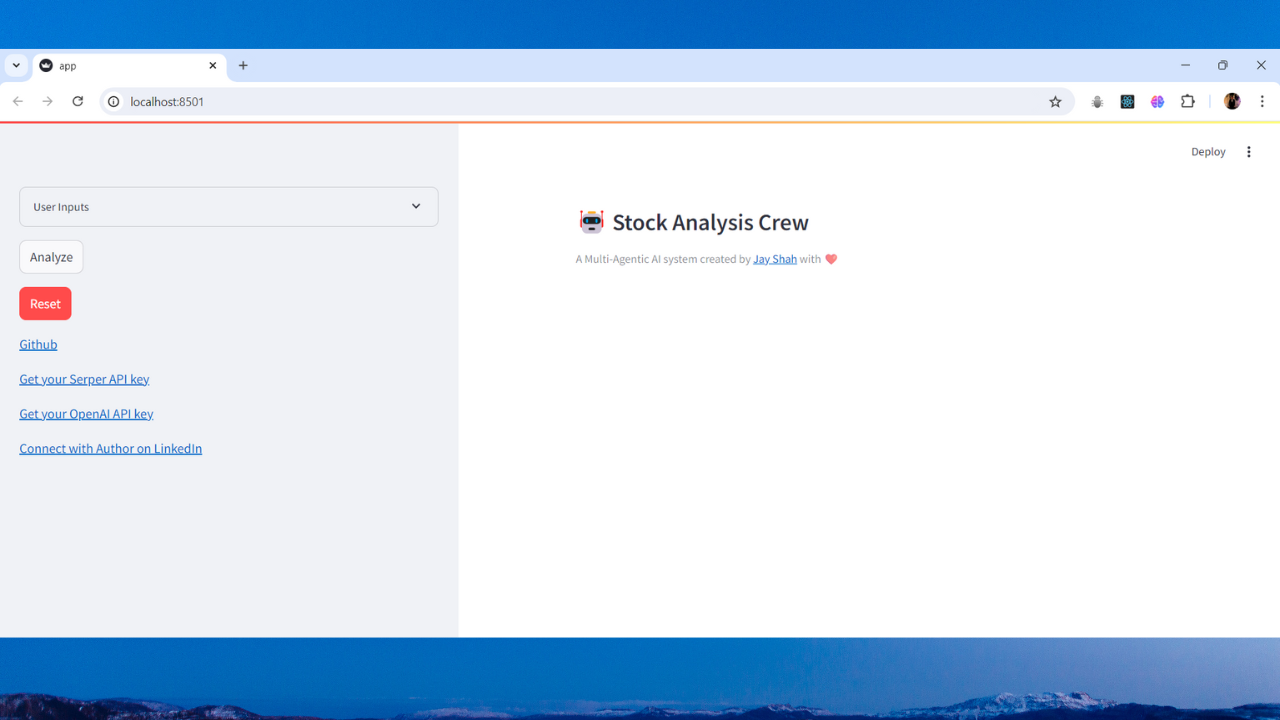Reload the localhost page
The width and height of the screenshot is (1280, 720).
[78, 101]
